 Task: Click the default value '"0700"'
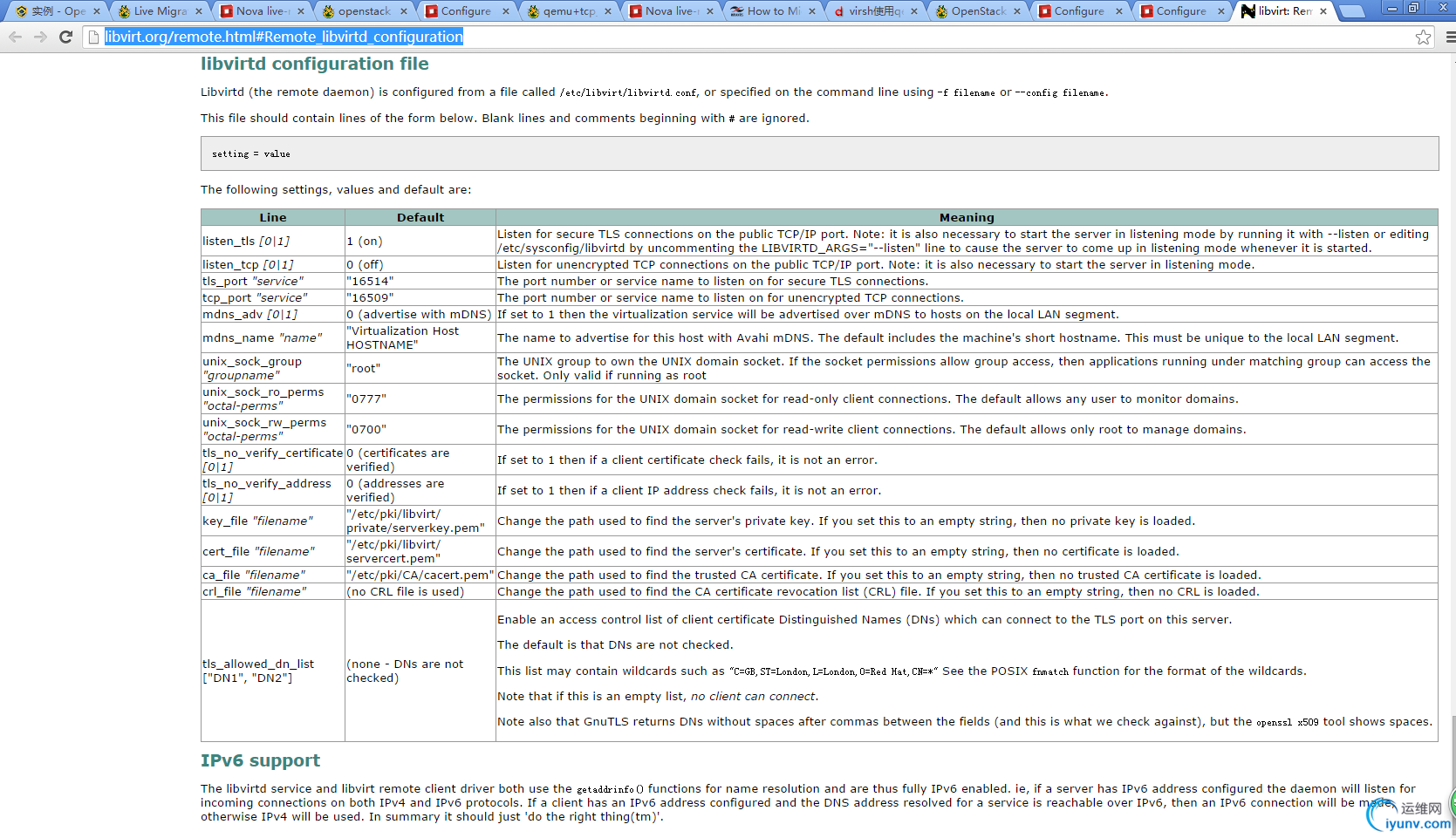pyautogui.click(x=366, y=430)
